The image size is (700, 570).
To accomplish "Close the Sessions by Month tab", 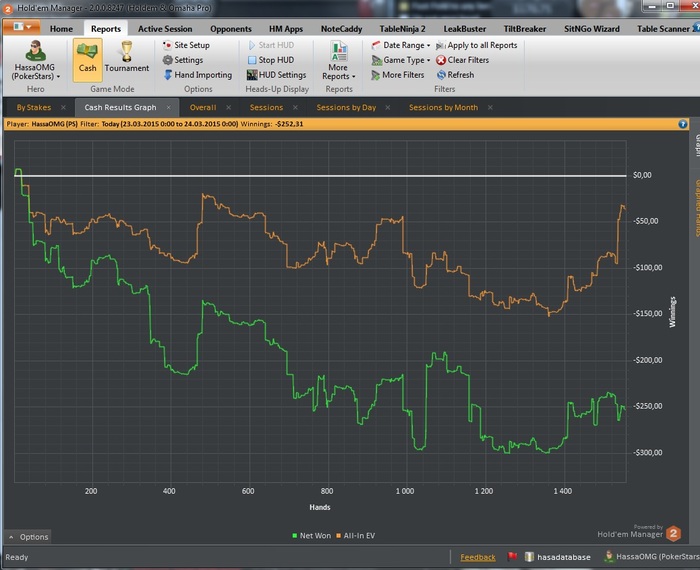I will [490, 108].
